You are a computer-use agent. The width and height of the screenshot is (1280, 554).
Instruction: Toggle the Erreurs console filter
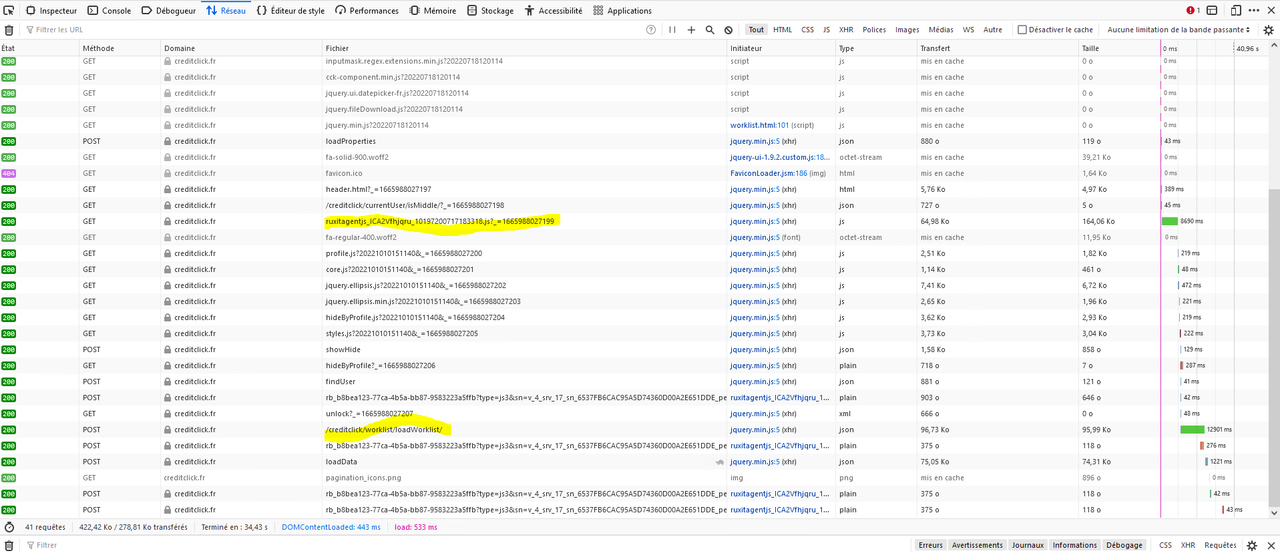(930, 545)
